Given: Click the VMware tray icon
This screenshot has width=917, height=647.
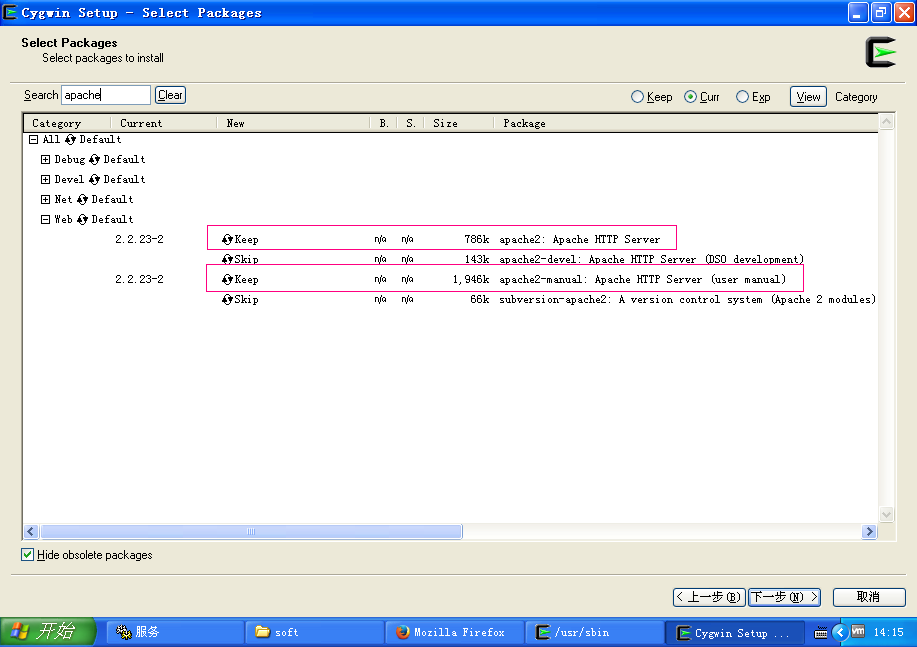Looking at the screenshot, I should point(858,631).
